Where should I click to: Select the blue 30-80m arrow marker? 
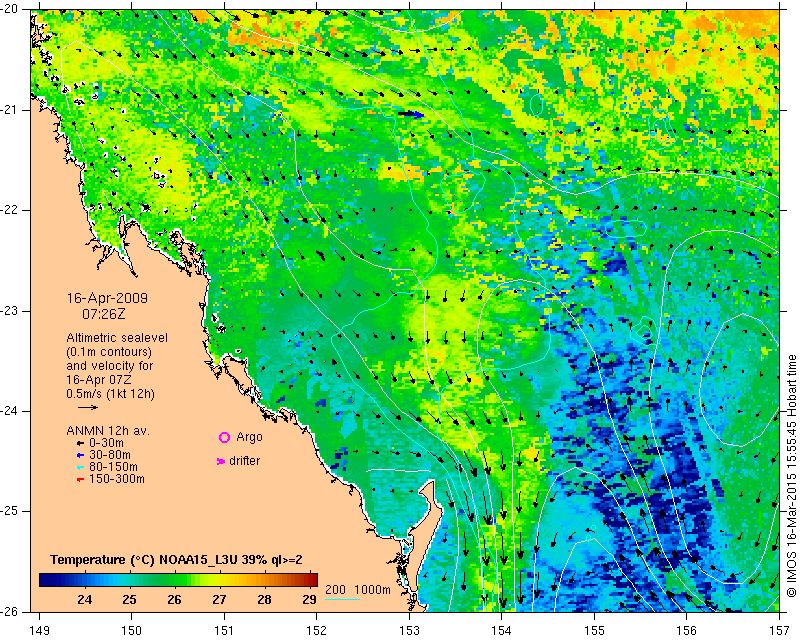(80, 455)
